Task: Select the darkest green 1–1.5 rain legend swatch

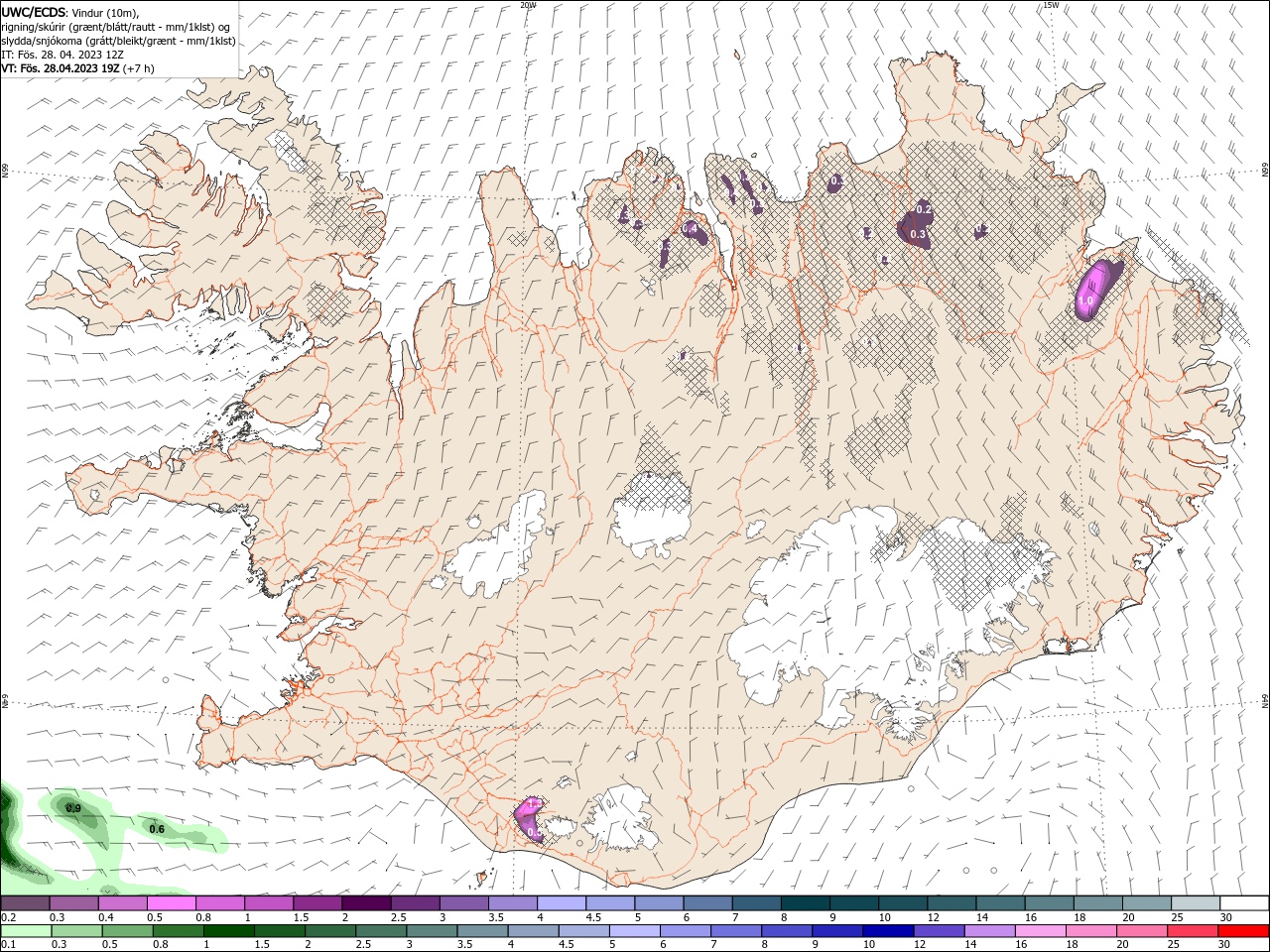Action: pos(228,931)
